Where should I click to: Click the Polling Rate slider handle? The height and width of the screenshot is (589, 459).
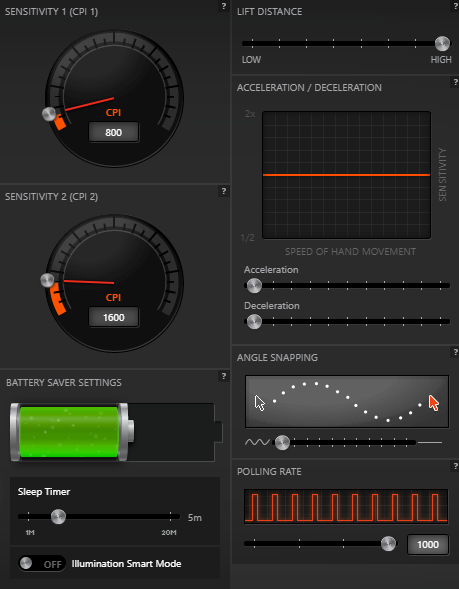388,543
